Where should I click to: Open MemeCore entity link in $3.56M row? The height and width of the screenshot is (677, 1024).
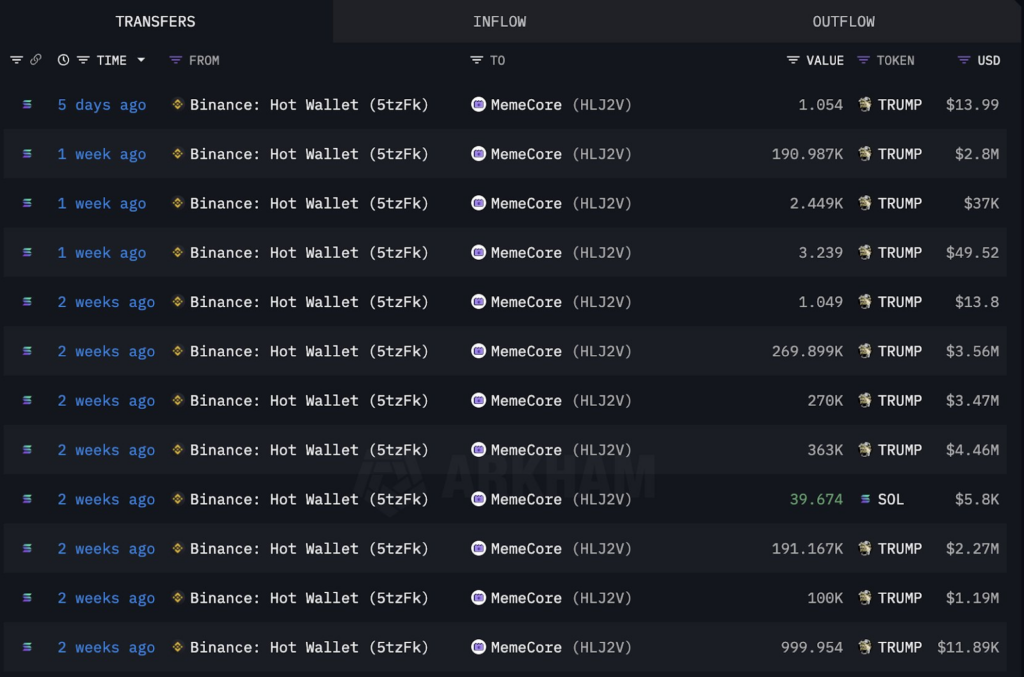click(x=526, y=351)
